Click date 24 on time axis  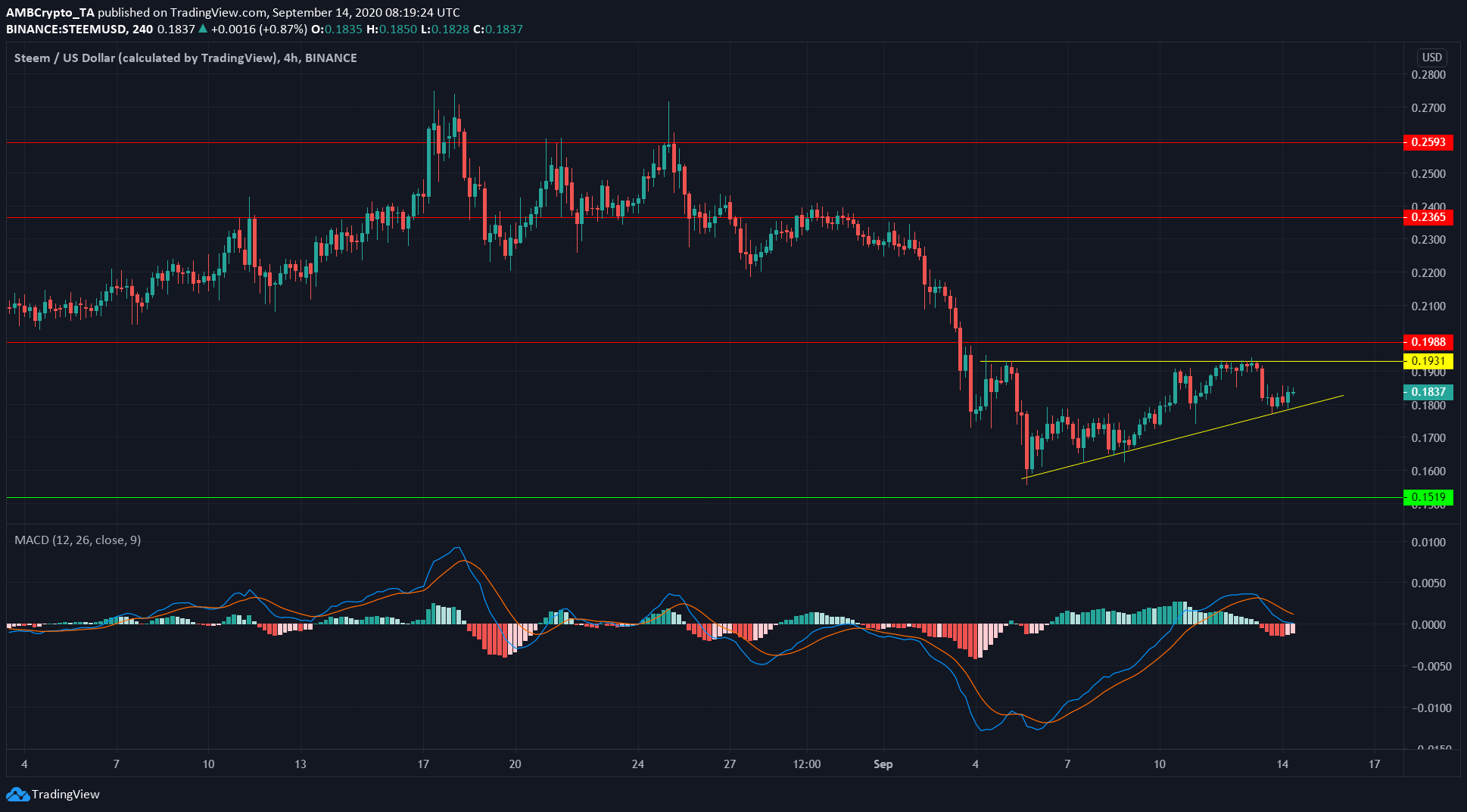638,764
